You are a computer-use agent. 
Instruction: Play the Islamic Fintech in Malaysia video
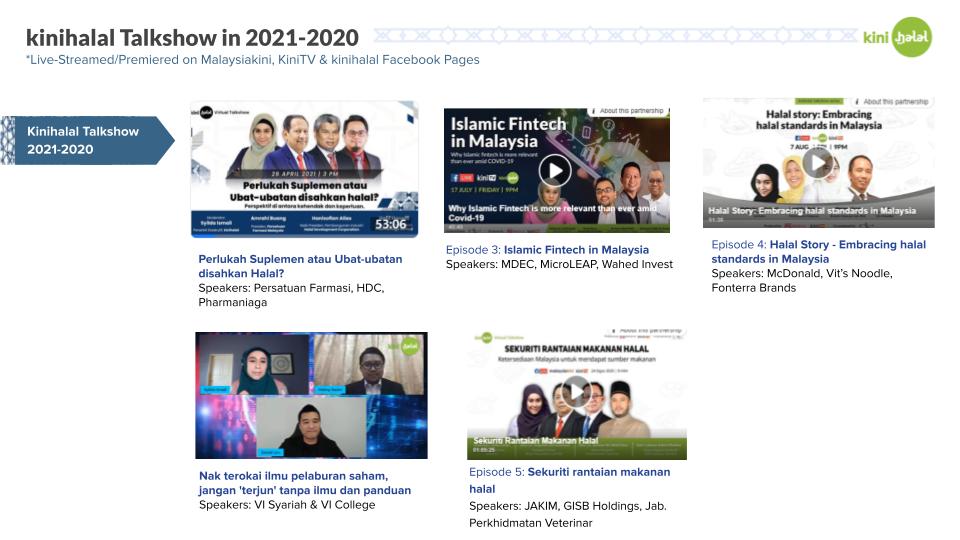[555, 171]
